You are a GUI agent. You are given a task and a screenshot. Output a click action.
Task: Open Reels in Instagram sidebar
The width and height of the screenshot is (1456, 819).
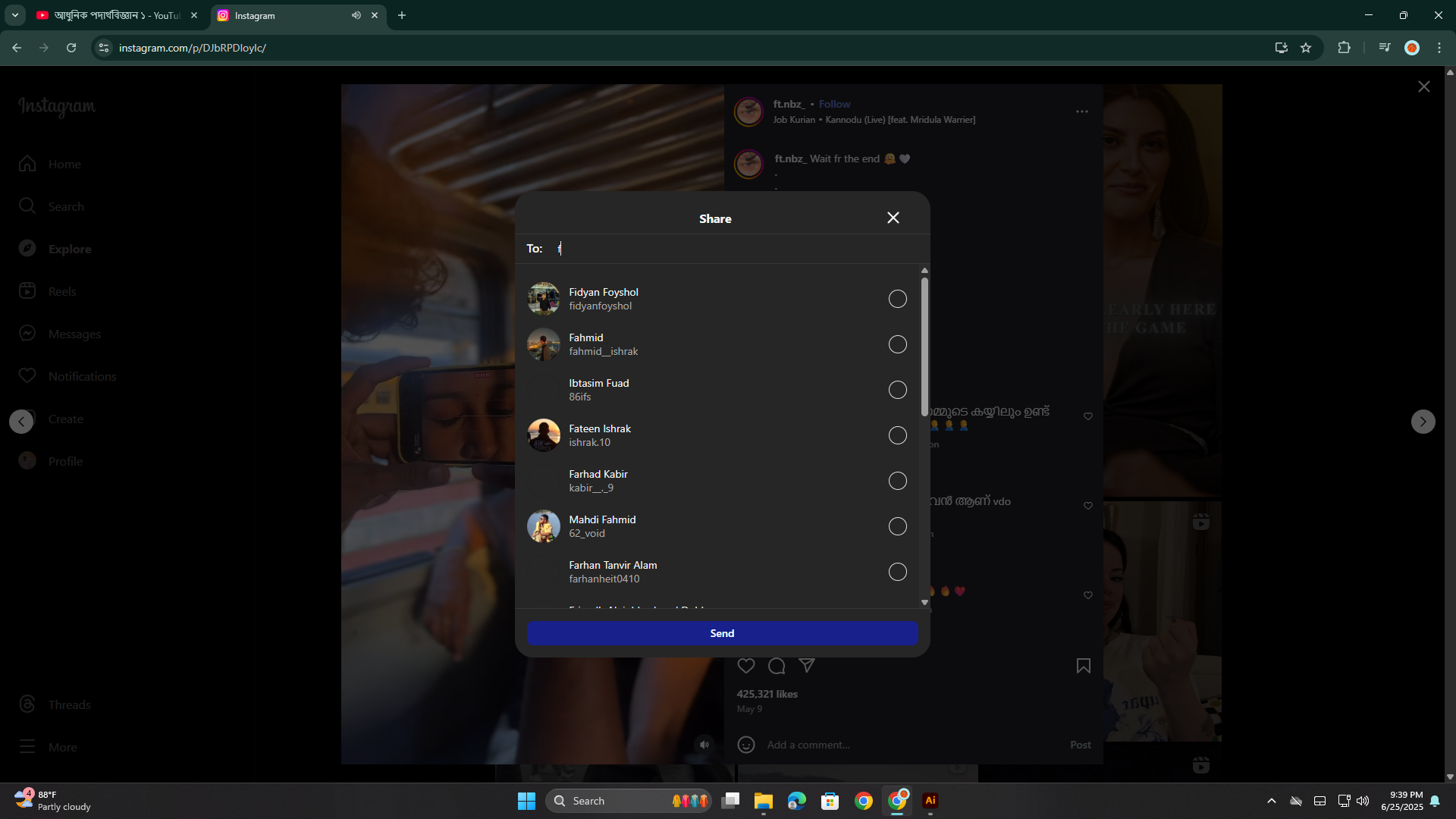coord(47,291)
